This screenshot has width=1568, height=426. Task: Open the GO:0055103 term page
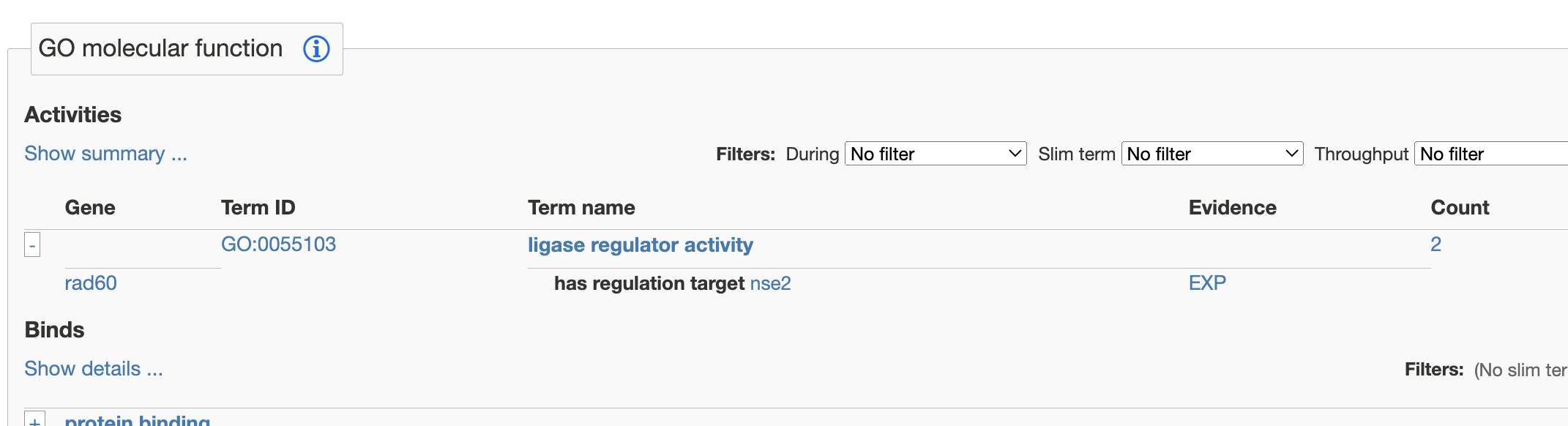279,244
